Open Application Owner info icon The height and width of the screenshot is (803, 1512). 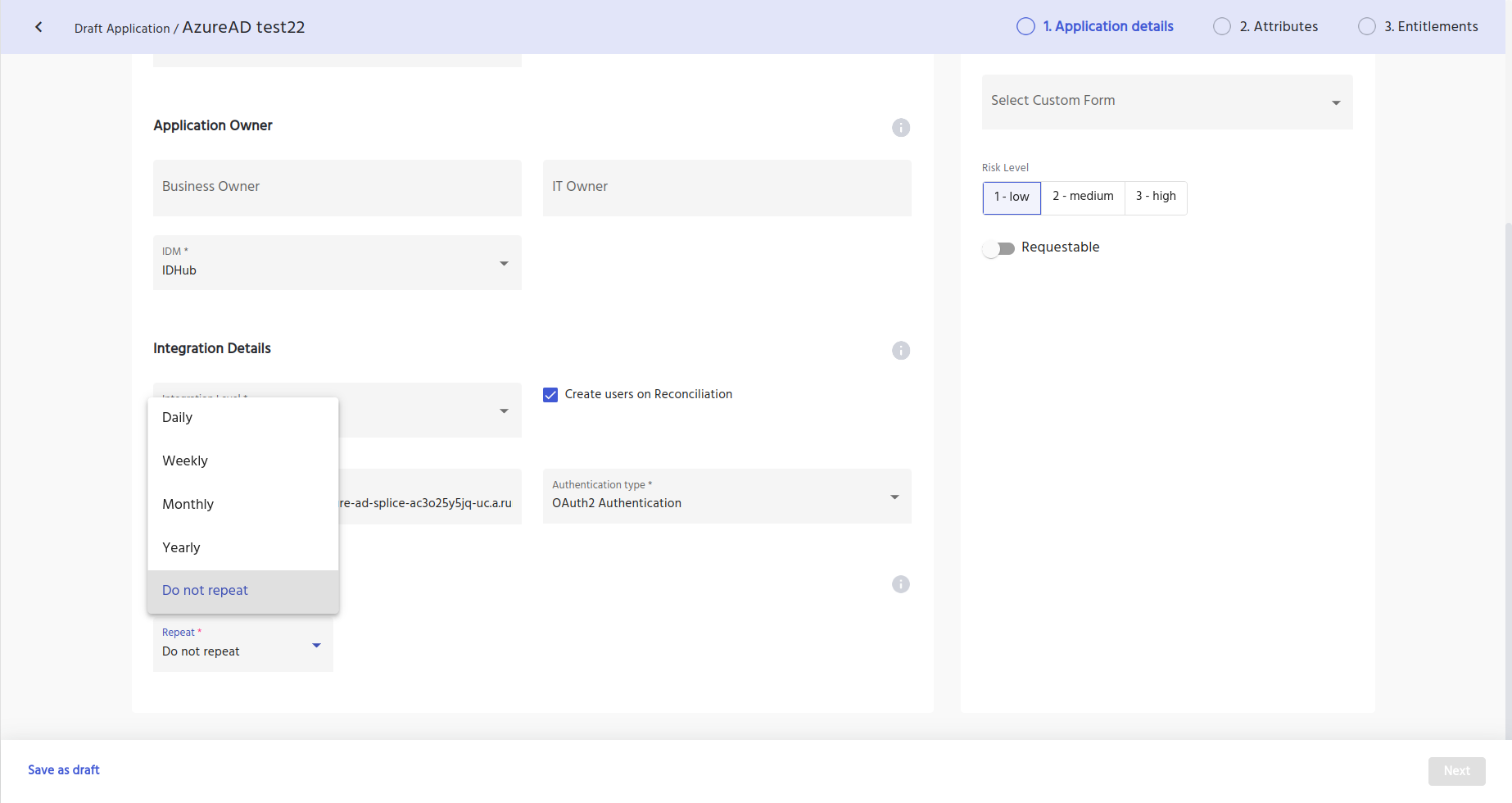[900, 128]
